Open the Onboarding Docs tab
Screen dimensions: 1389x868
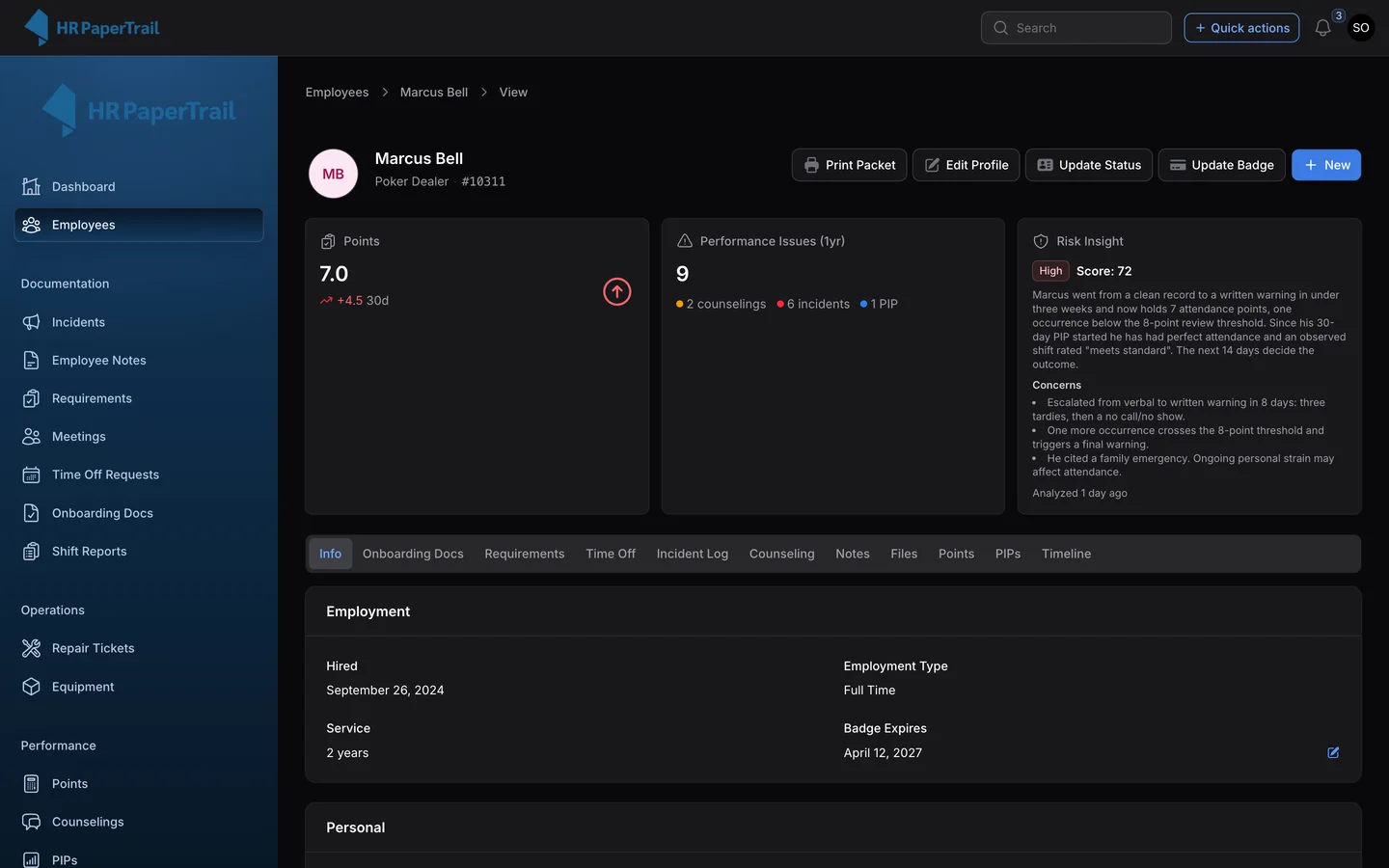tap(413, 554)
